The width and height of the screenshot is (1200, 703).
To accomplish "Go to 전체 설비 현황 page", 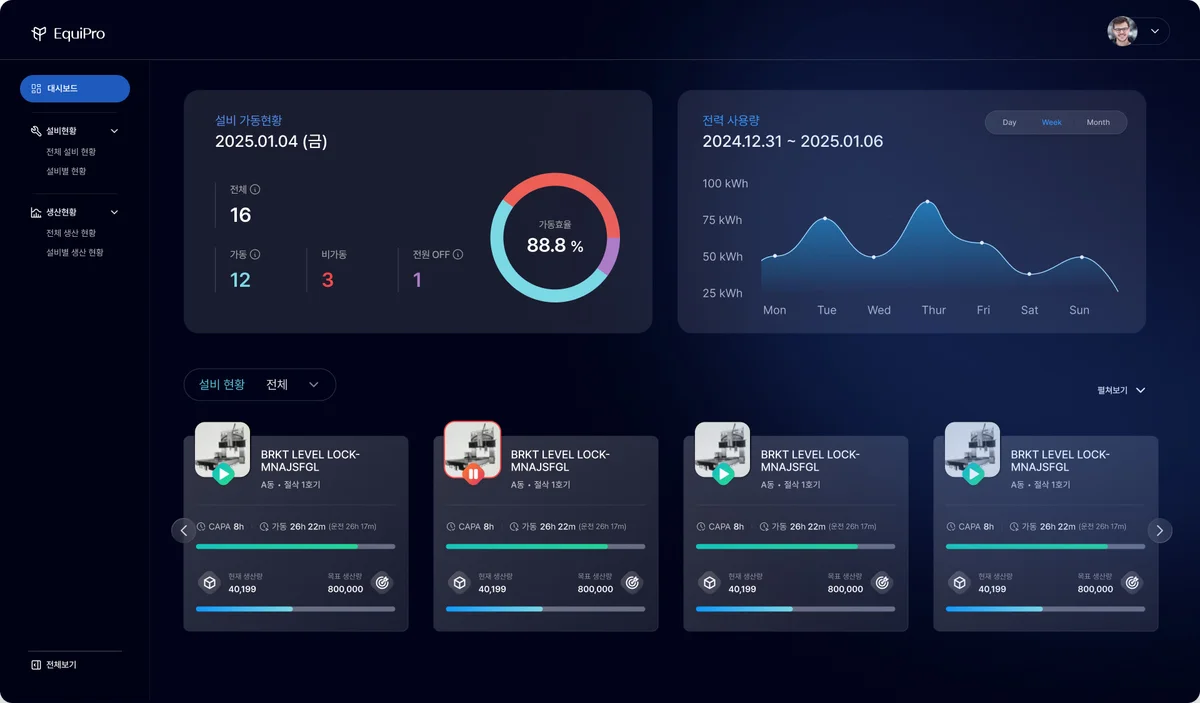I will [70, 152].
